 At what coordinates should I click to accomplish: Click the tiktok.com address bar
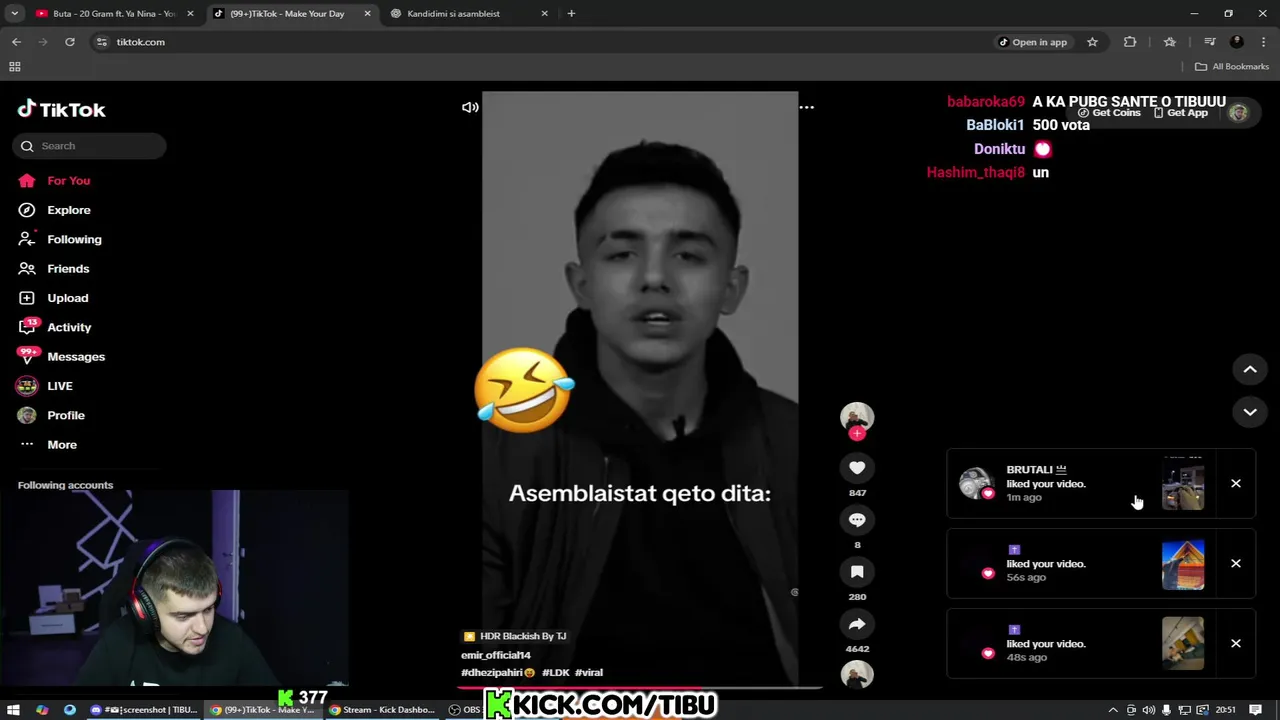coord(540,42)
